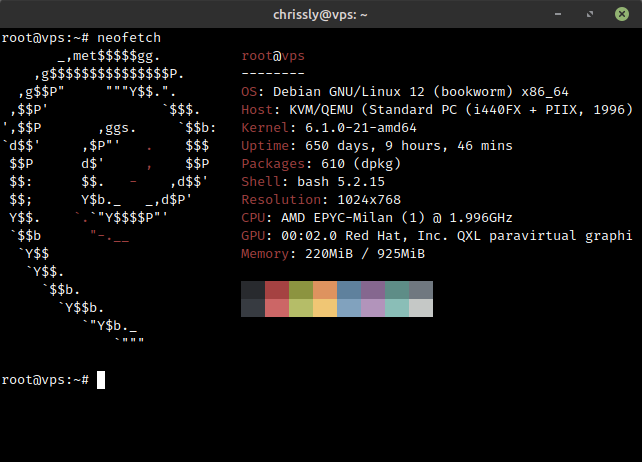Click the block cursor at the bottom prompt
The image size is (642, 462).
[101, 380]
